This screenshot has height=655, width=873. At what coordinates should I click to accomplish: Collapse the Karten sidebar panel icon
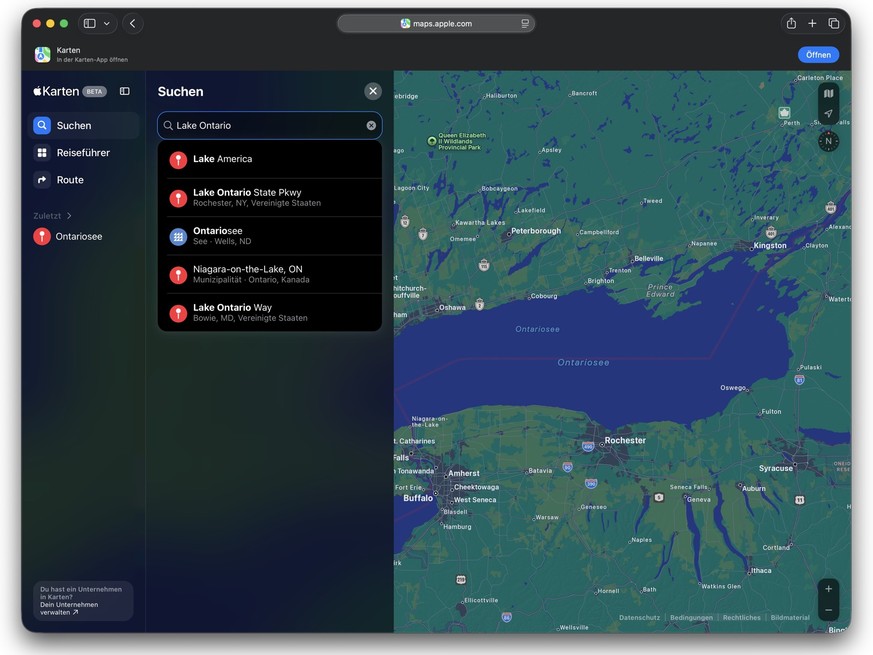coord(125,91)
